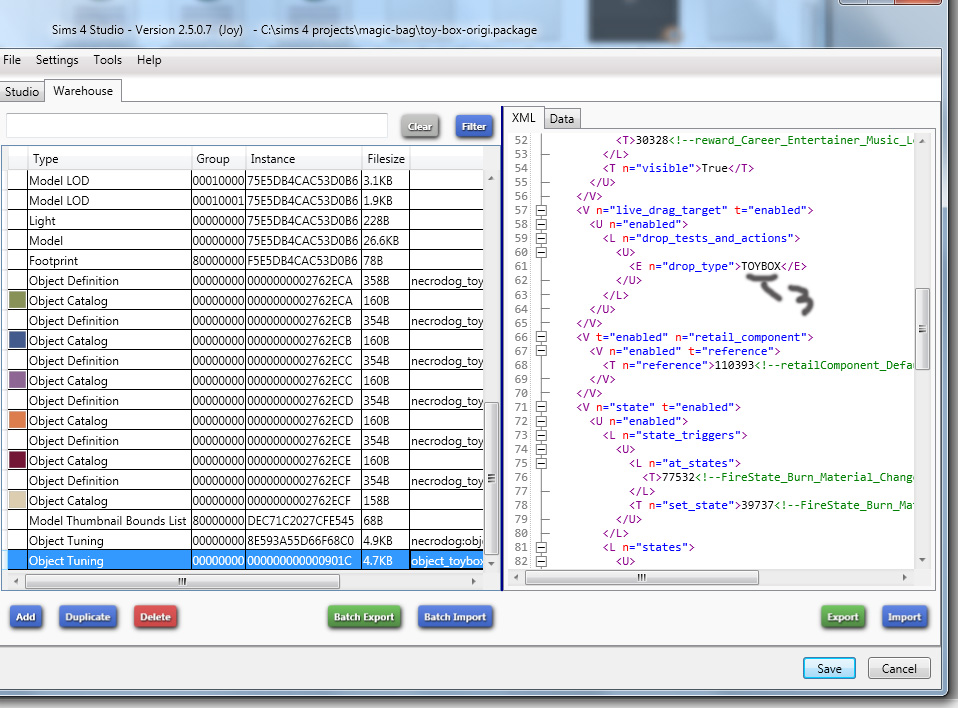Click the filter text input field
The height and width of the screenshot is (708, 958).
(x=196, y=126)
